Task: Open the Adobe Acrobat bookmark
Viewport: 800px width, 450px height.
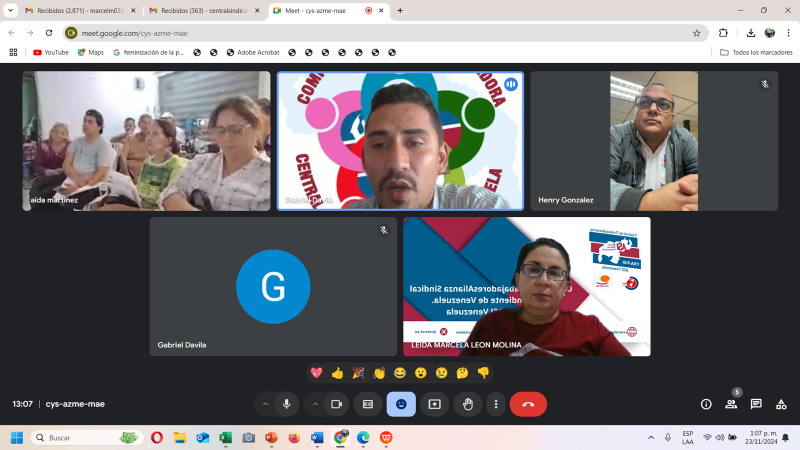Action: (253, 53)
